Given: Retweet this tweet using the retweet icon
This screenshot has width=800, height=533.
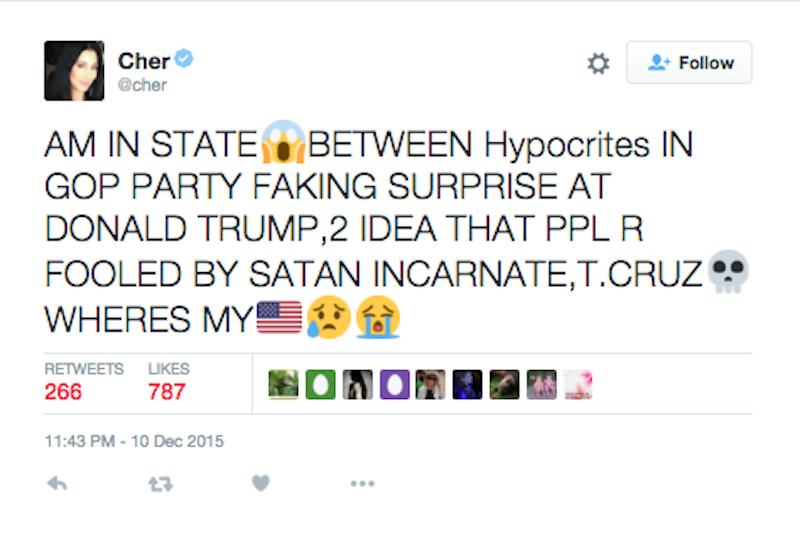Looking at the screenshot, I should (x=158, y=483).
